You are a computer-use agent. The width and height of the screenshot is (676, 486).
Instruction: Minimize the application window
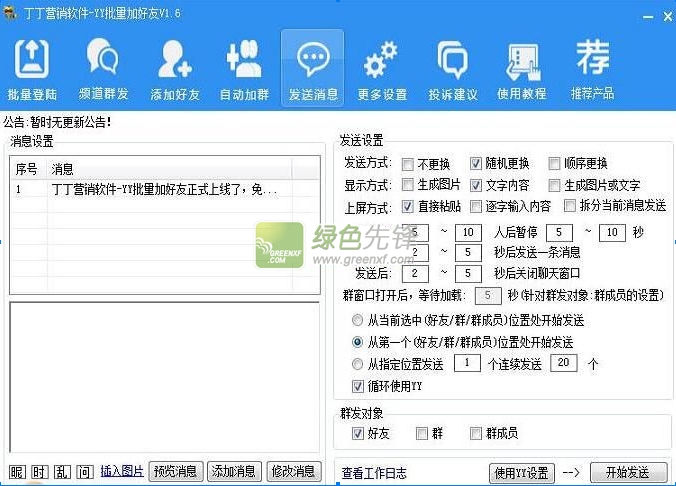point(648,17)
